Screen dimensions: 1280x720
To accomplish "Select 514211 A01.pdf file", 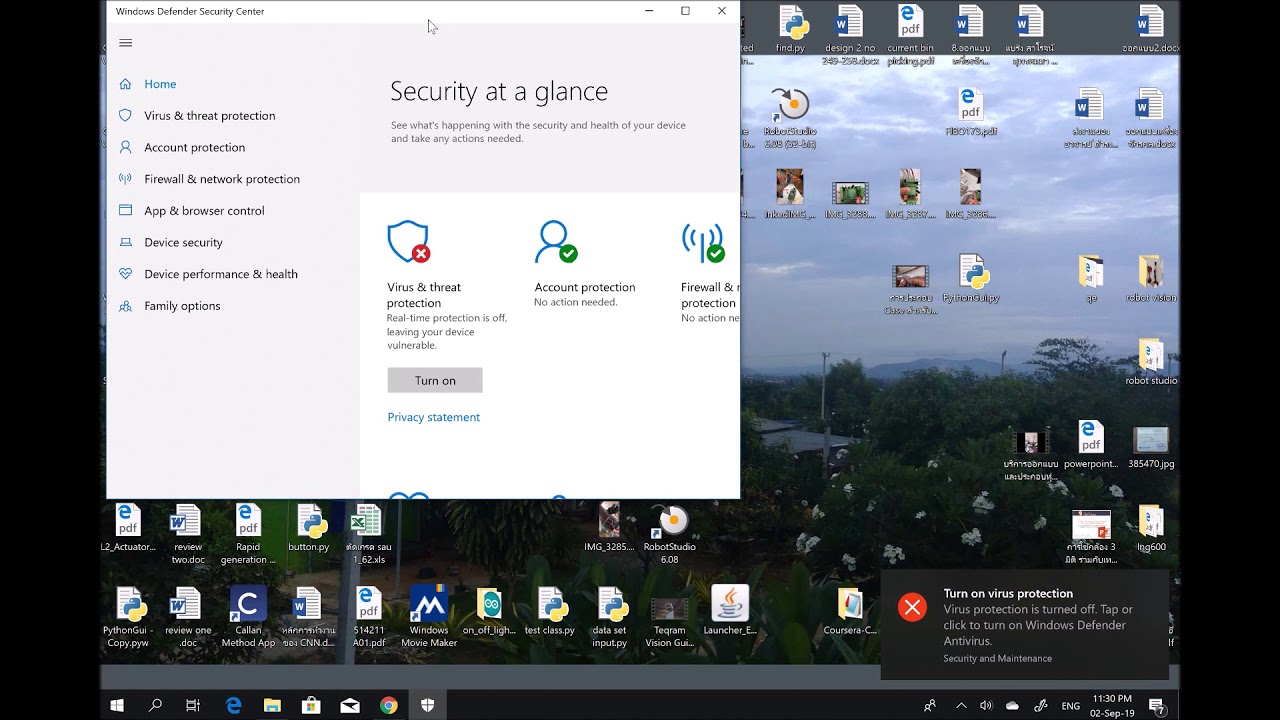I will pos(368,615).
